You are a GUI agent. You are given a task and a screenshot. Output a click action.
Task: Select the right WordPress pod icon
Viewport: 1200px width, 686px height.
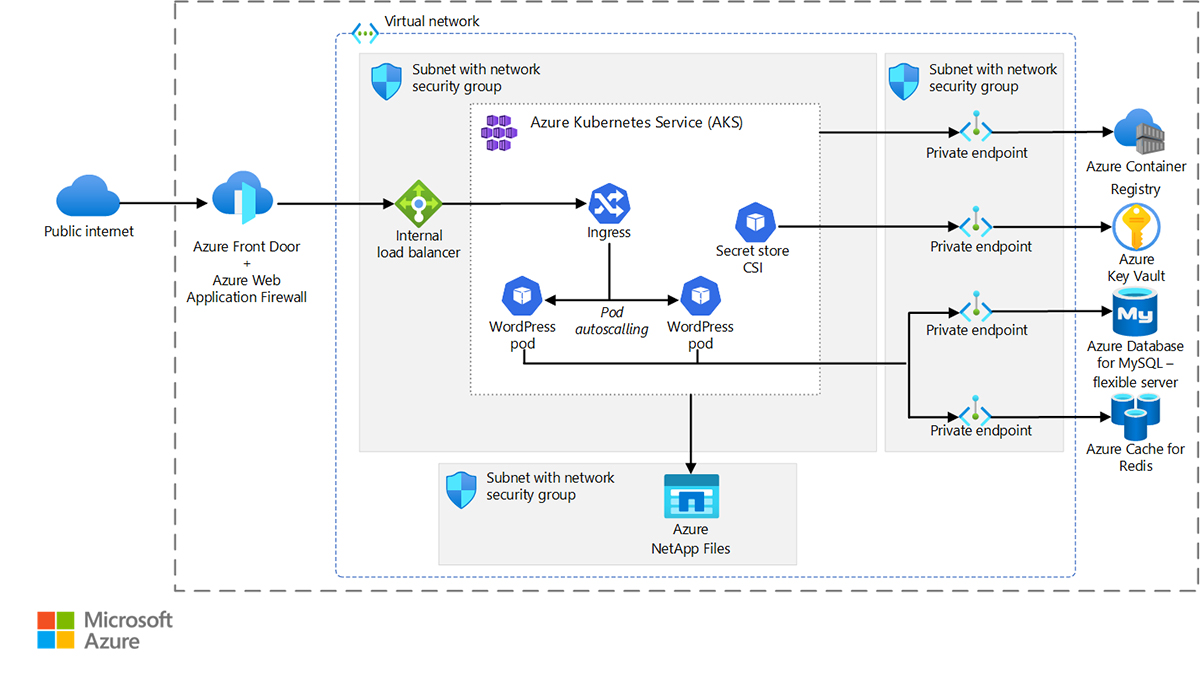point(701,296)
